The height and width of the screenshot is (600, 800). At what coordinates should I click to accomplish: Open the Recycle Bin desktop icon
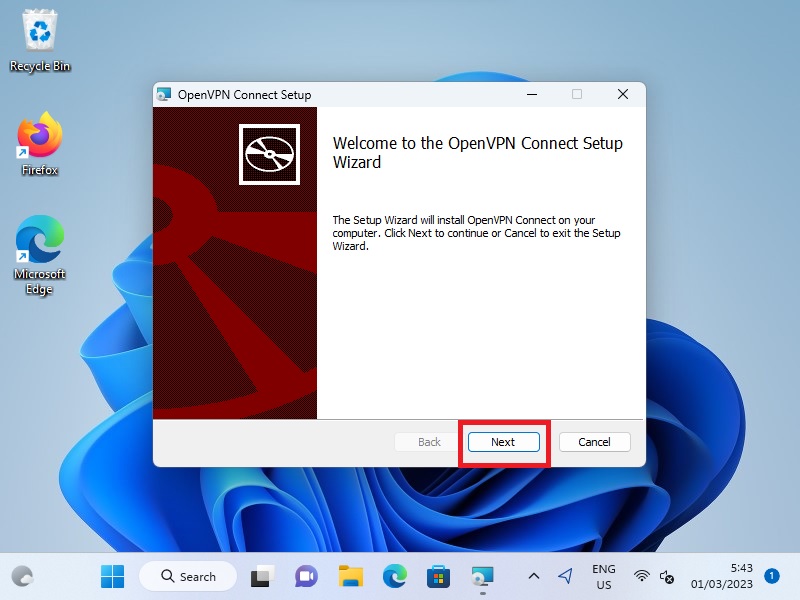[x=40, y=42]
